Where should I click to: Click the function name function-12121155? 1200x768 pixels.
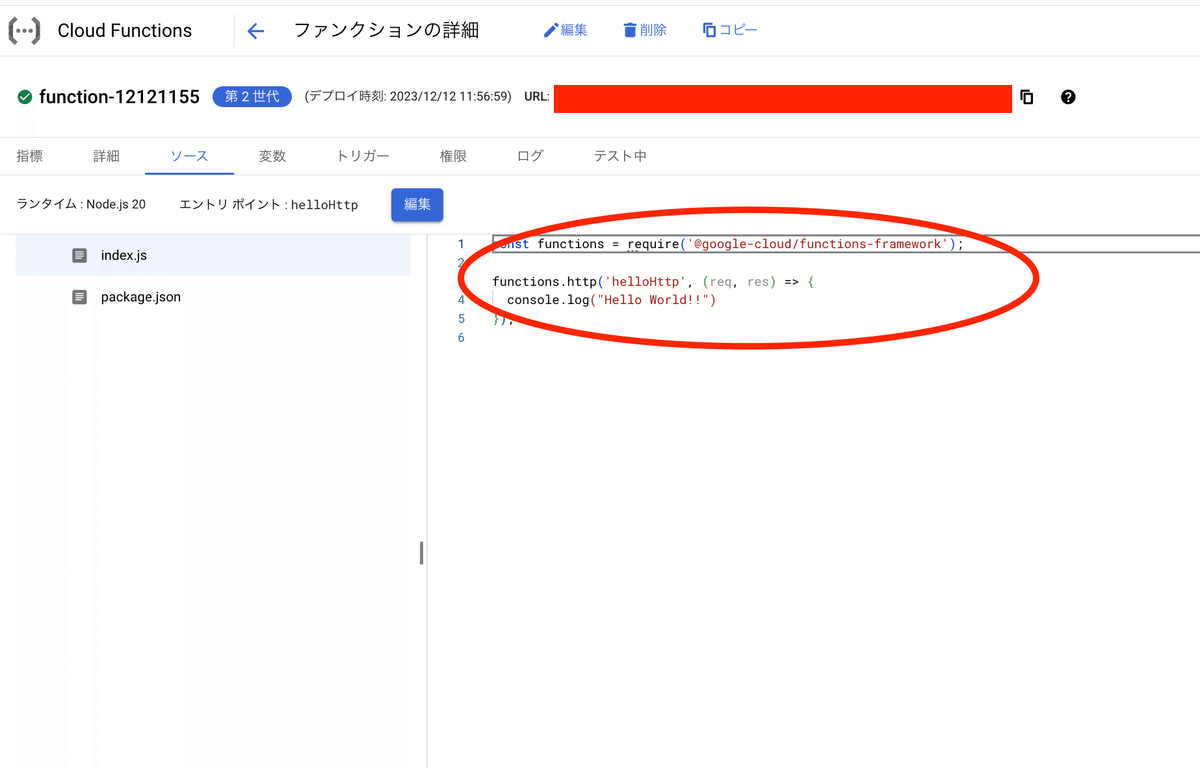(x=119, y=97)
